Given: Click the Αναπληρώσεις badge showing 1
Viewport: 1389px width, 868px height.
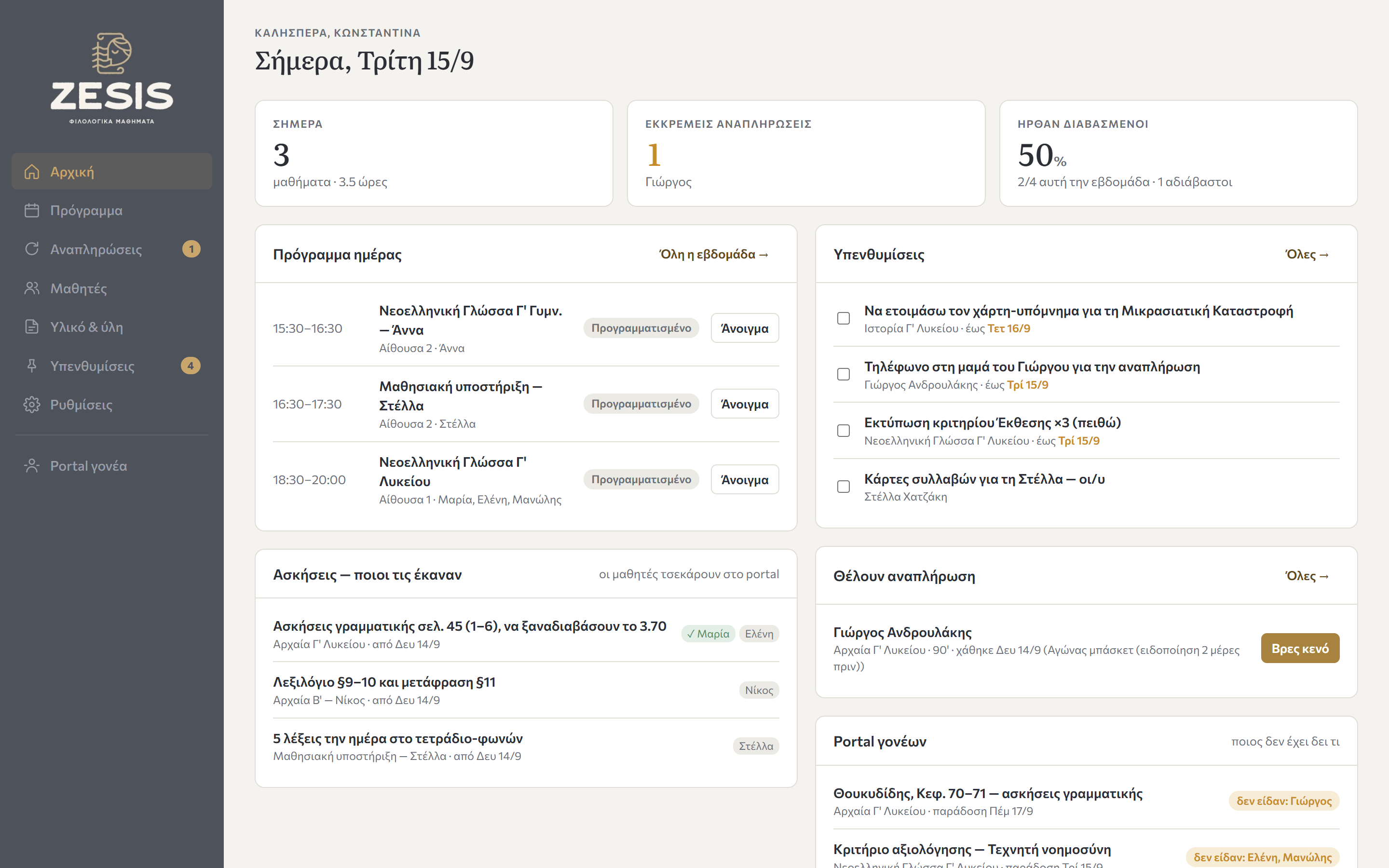Looking at the screenshot, I should click(x=191, y=249).
